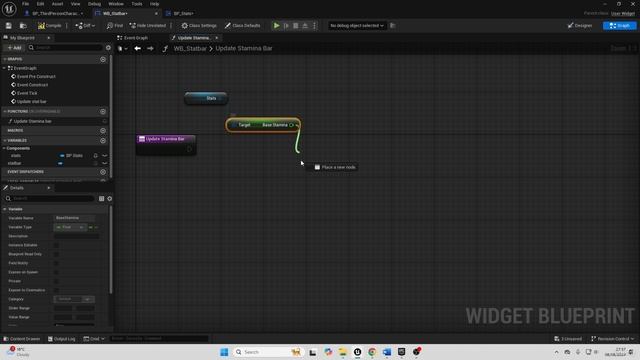Open the Event Graph tab
Screen dimensions: 640x360
pos(133,38)
